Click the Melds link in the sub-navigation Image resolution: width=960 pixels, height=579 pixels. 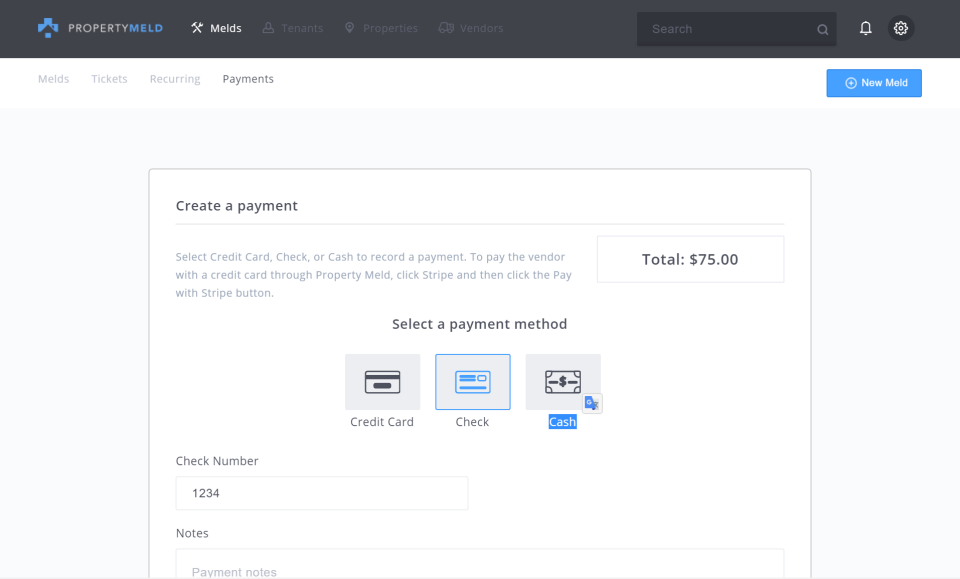point(53,78)
